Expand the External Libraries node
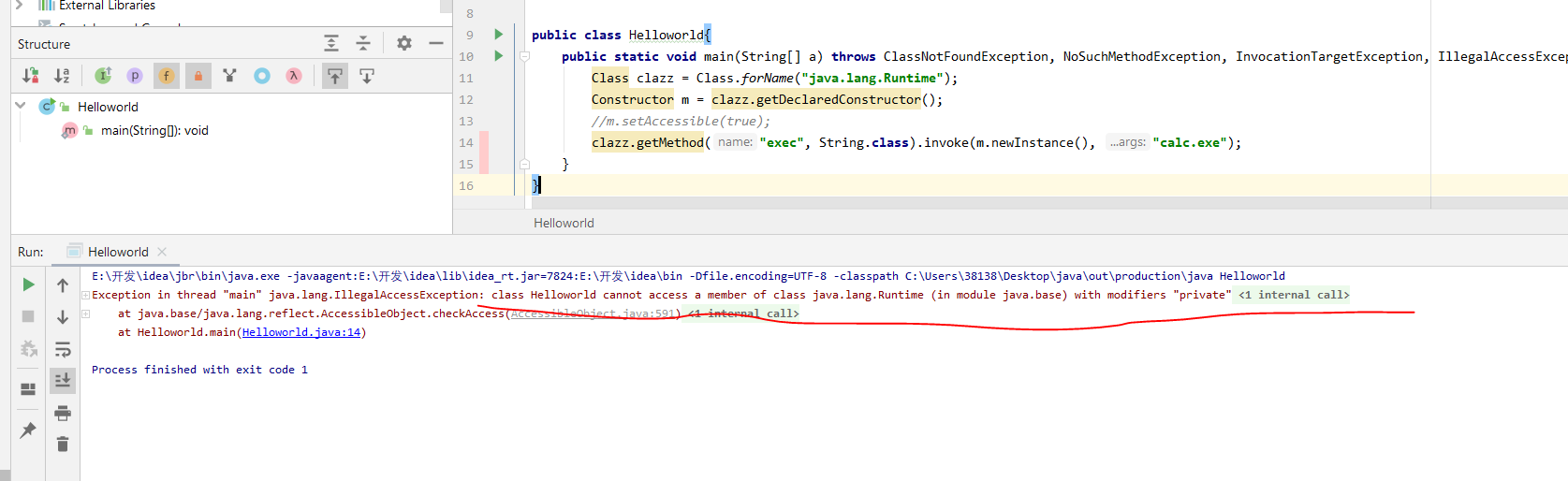This screenshot has width=1568, height=481. (x=19, y=6)
